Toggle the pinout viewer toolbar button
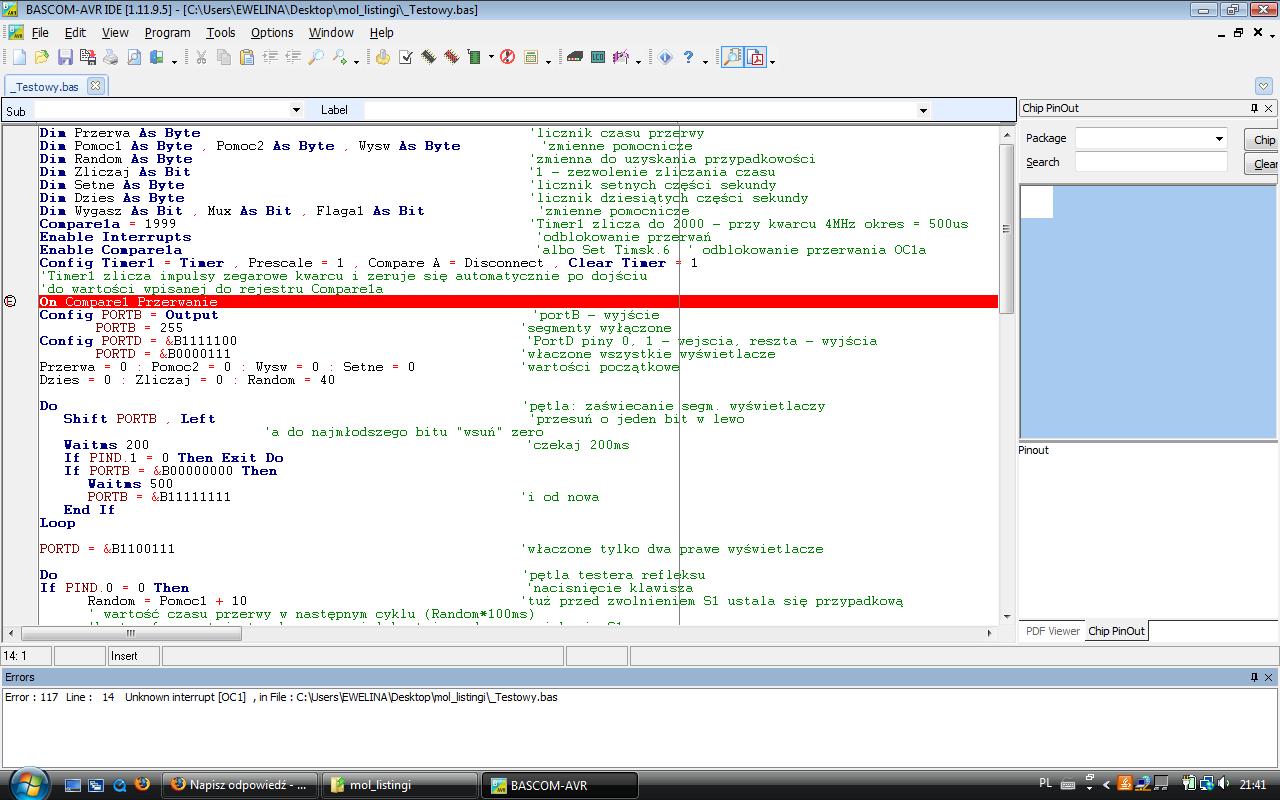 click(732, 58)
